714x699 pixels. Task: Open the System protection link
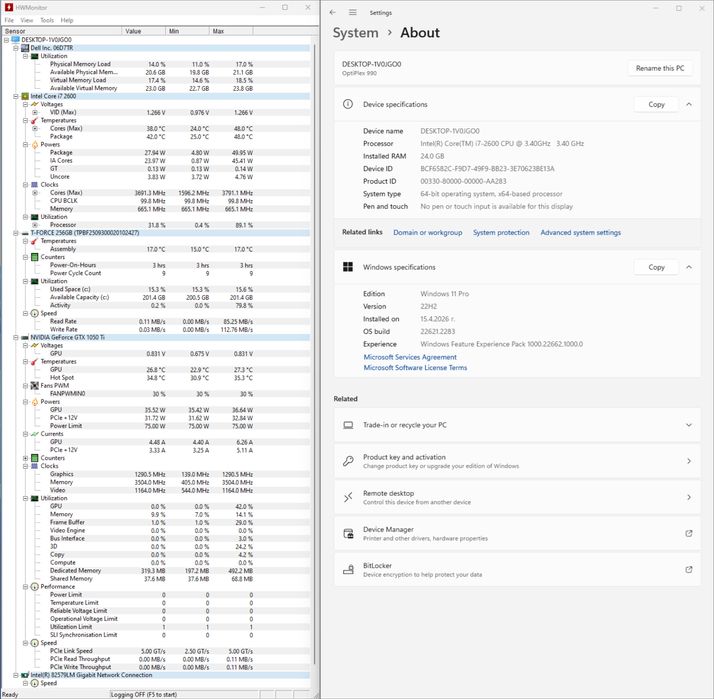501,232
